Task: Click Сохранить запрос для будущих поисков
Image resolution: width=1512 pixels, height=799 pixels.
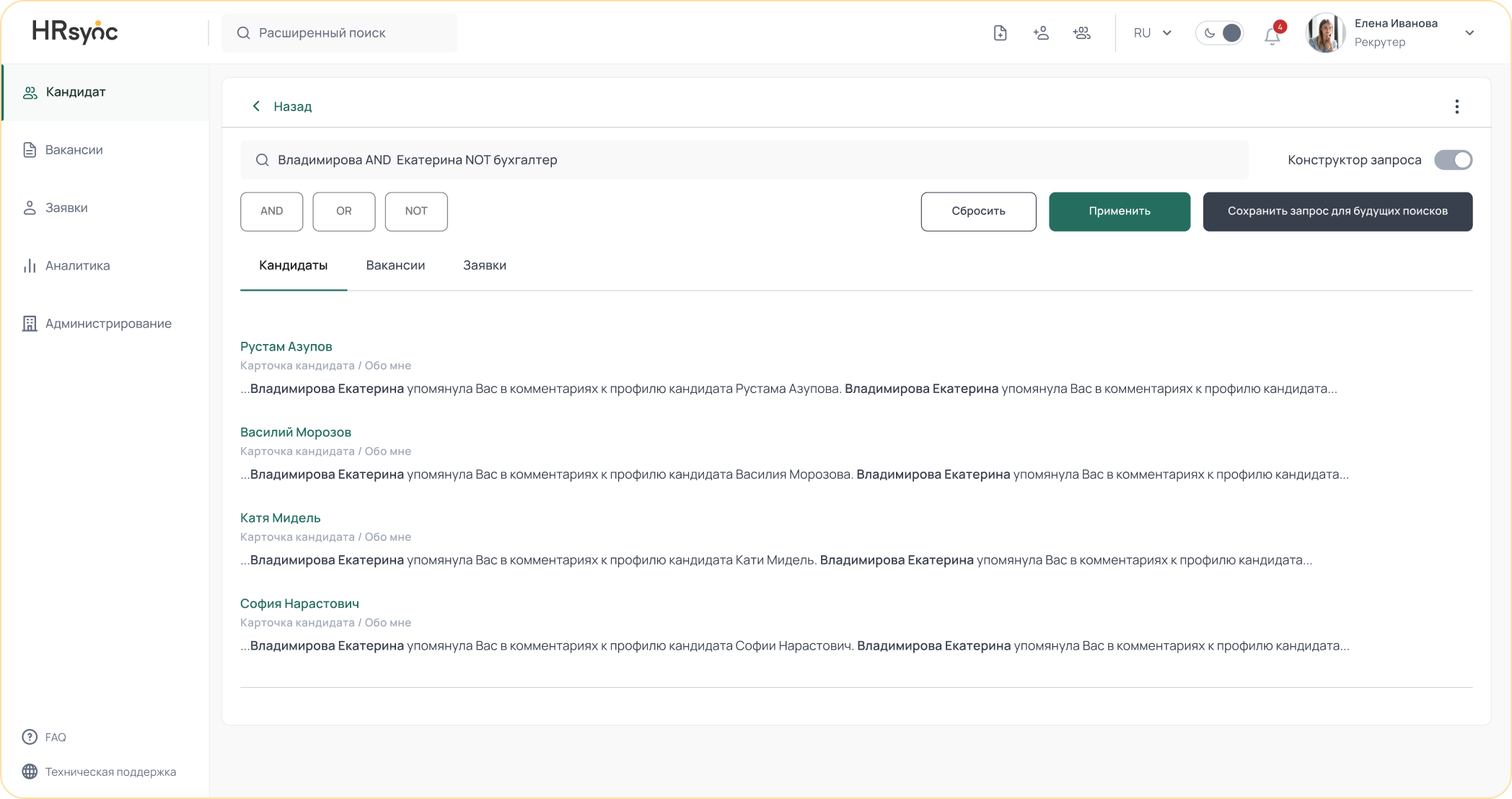Action: 1337,211
